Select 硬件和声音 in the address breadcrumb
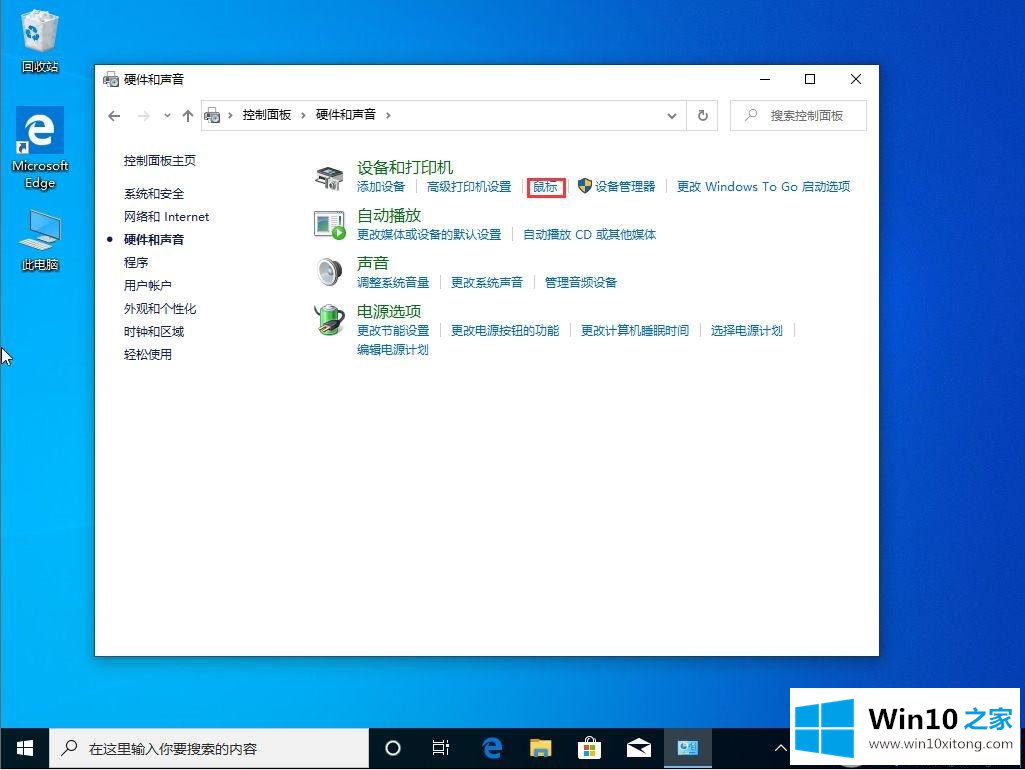Viewport: 1025px width, 770px height. [346, 115]
